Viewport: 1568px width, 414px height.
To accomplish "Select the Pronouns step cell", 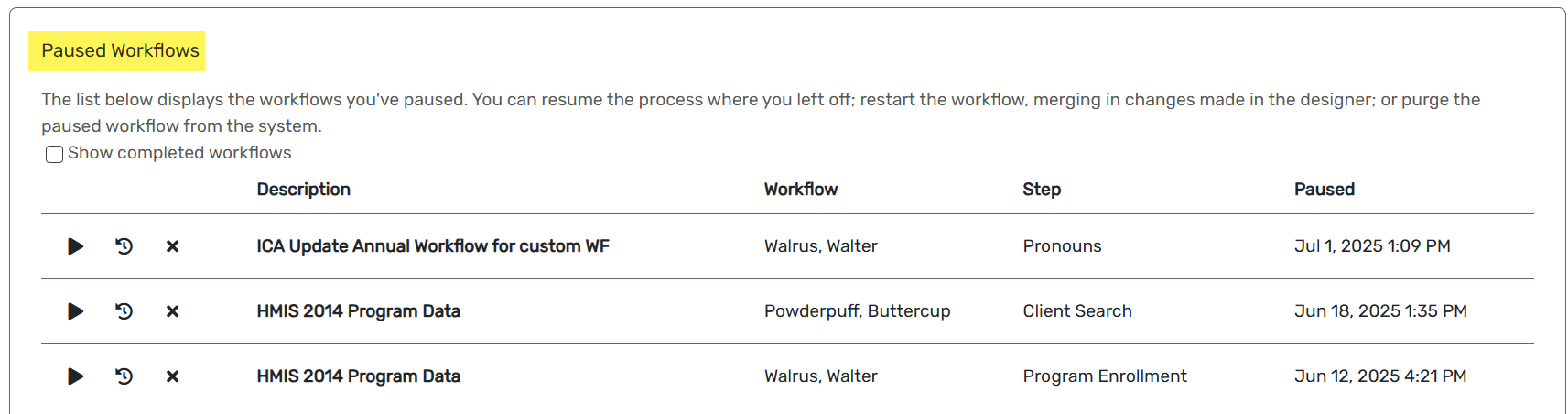I will (1062, 246).
